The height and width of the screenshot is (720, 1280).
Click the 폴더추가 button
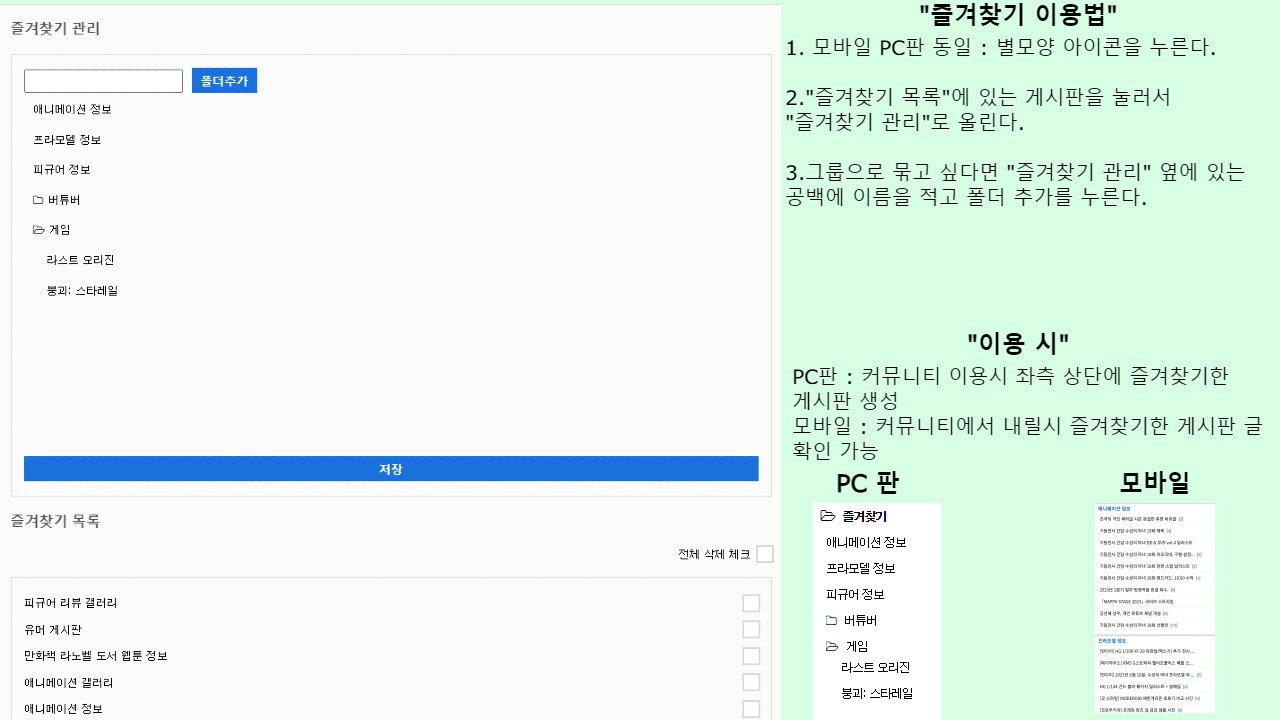click(224, 80)
